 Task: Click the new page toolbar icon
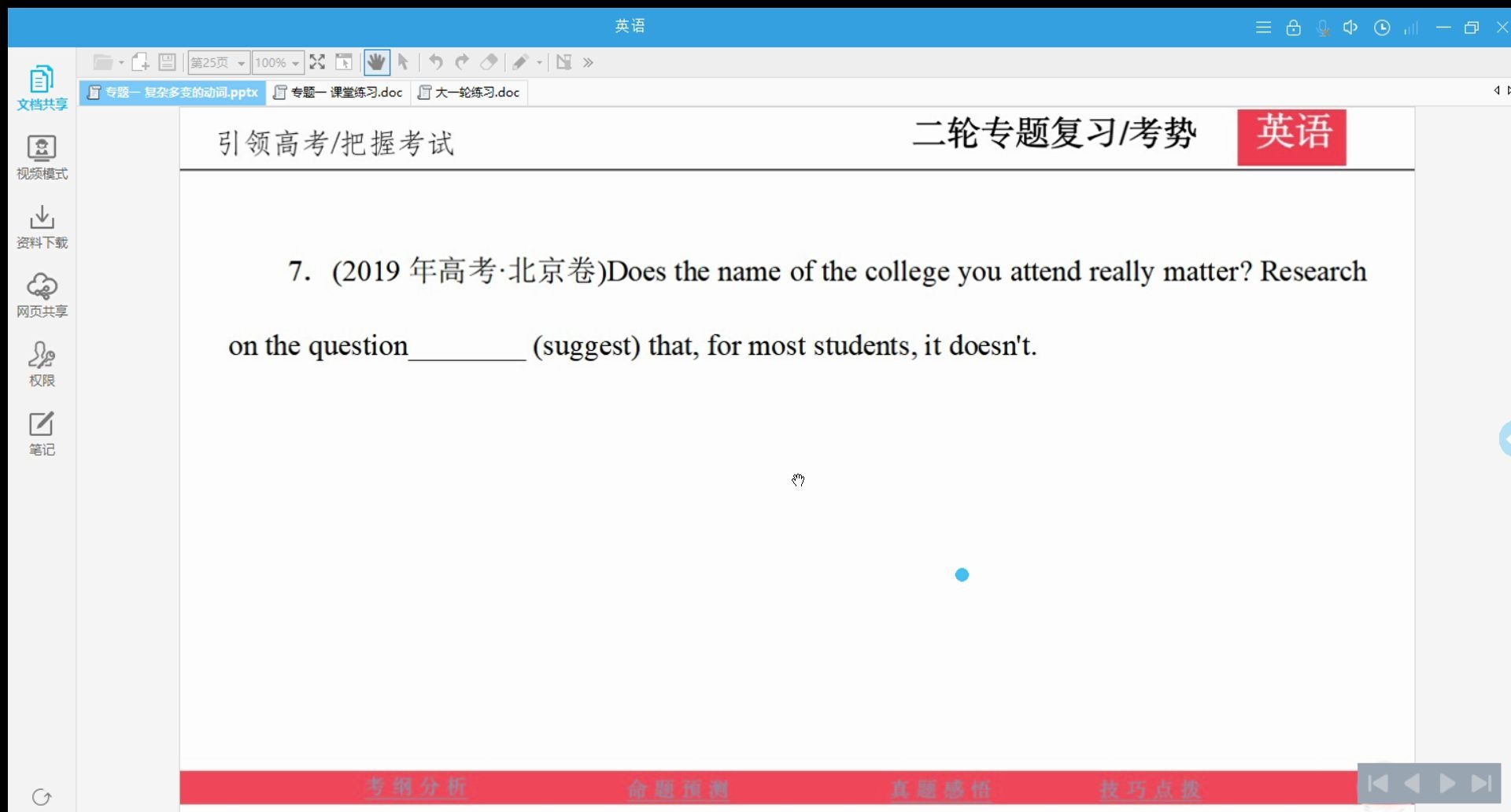pyautogui.click(x=140, y=62)
